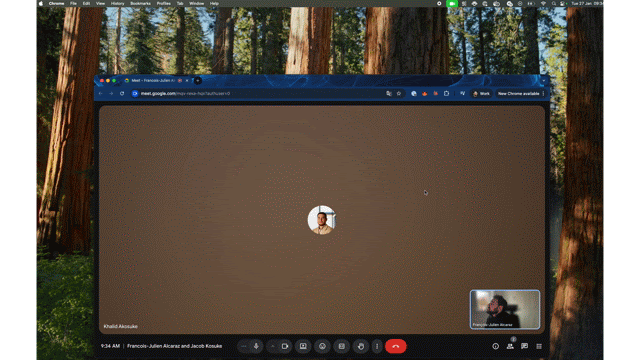Click New Chrome available button
Viewport: 640px width, 360px height.
(518, 93)
